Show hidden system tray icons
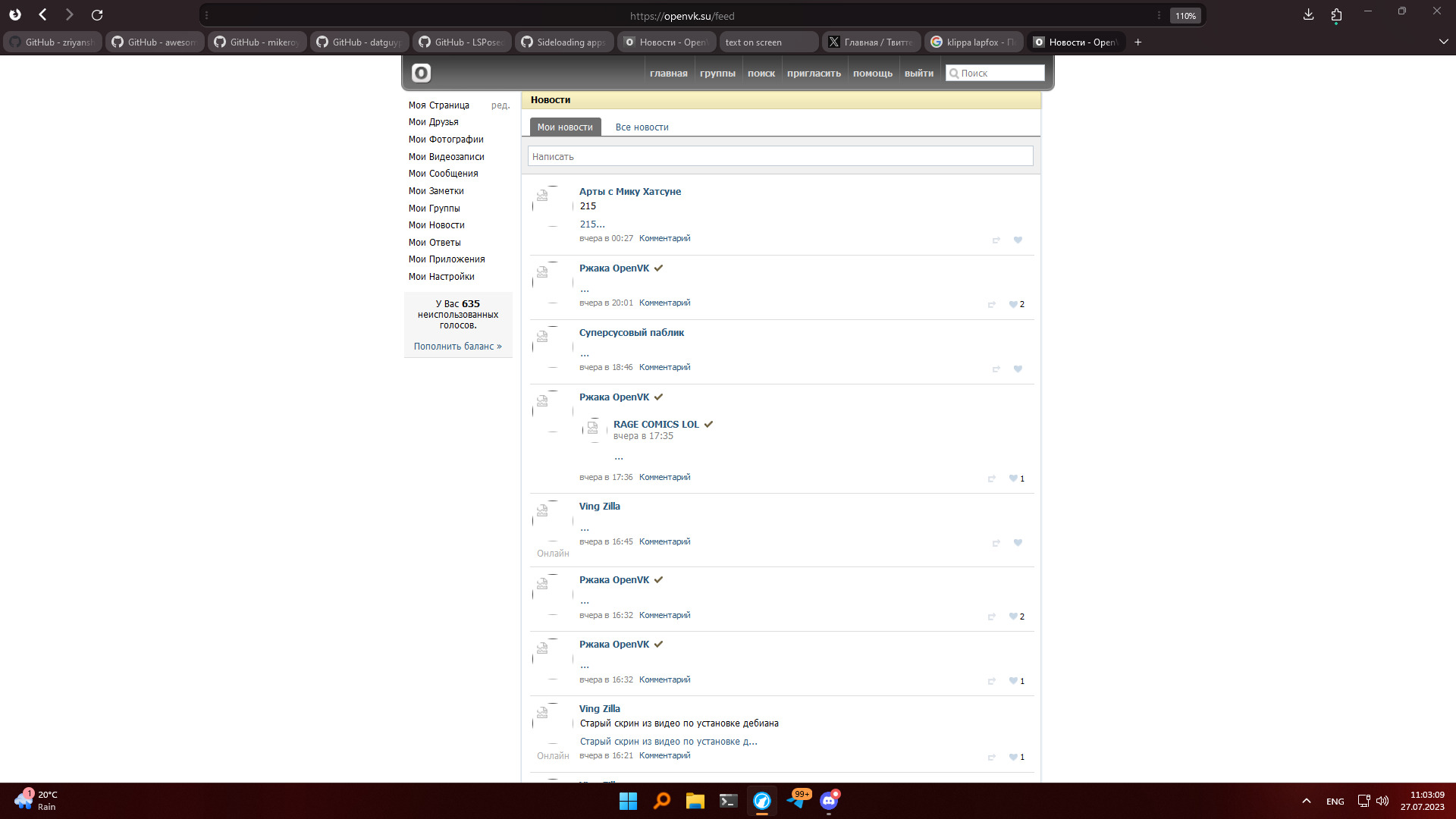The height and width of the screenshot is (819, 1456). 1306,801
